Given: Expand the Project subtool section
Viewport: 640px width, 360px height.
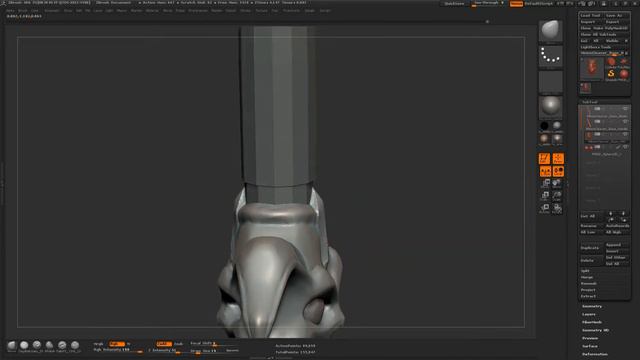Looking at the screenshot, I should pos(588,290).
